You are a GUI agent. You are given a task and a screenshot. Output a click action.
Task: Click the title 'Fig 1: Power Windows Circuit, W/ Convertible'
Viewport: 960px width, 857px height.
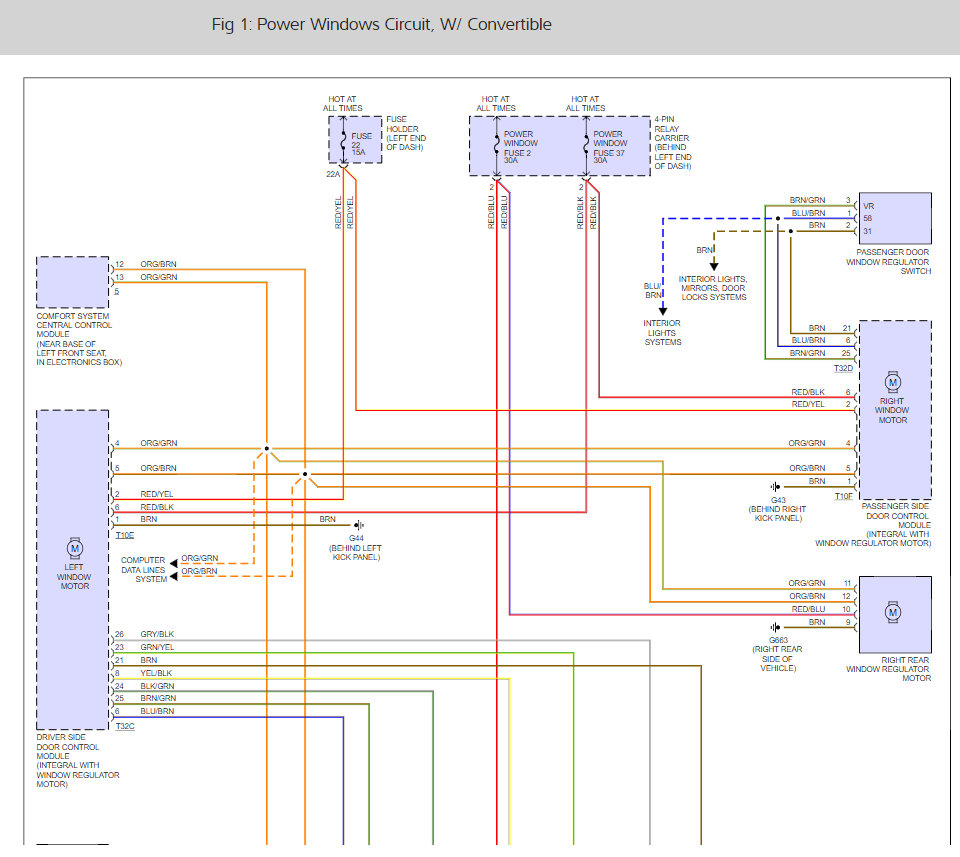[x=381, y=24]
